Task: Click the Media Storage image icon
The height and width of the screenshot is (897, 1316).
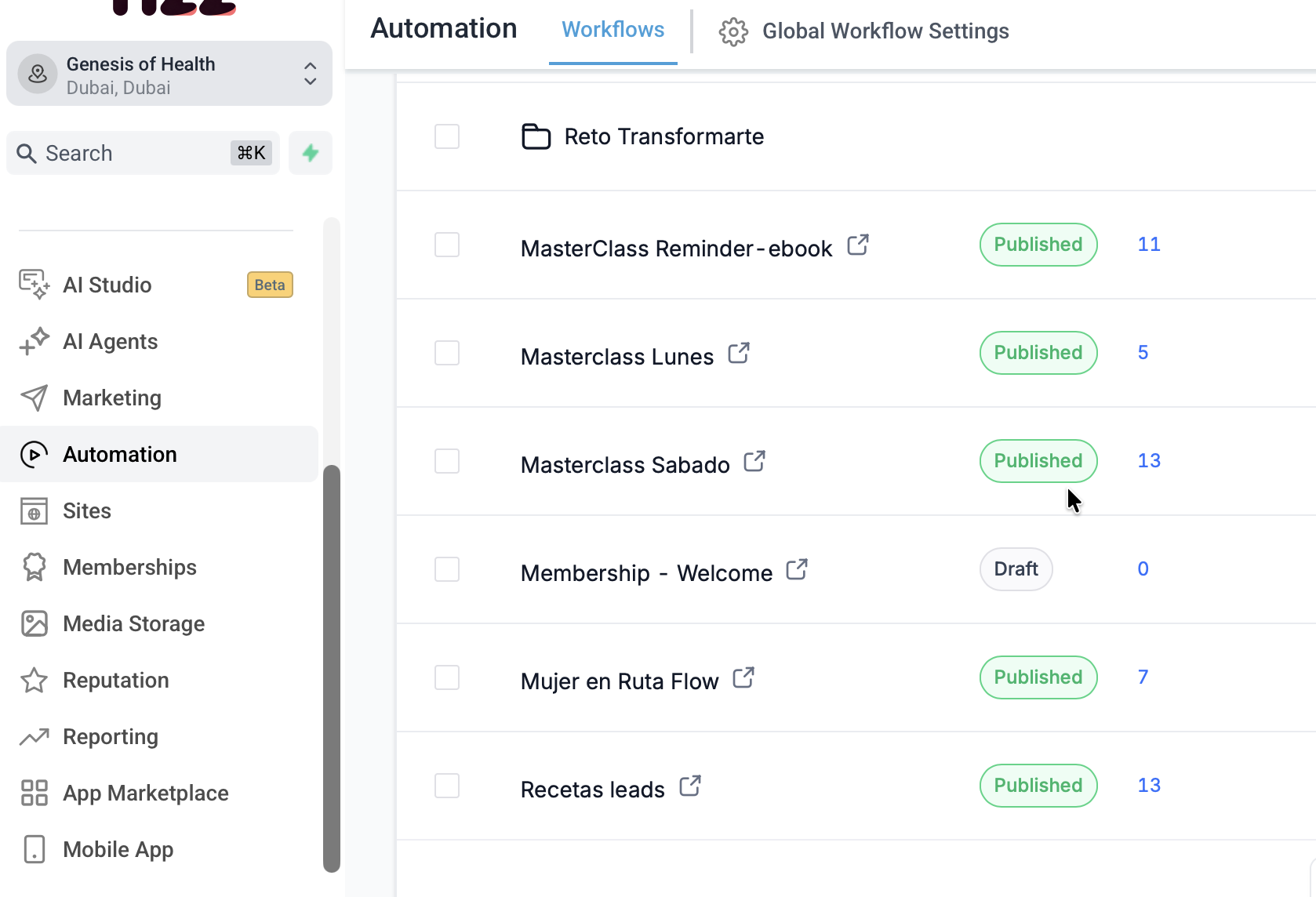Action: coord(34,623)
